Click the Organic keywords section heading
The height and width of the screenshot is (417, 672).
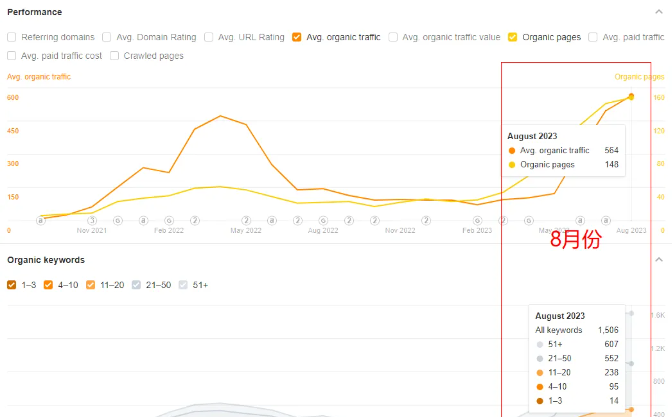[46, 260]
